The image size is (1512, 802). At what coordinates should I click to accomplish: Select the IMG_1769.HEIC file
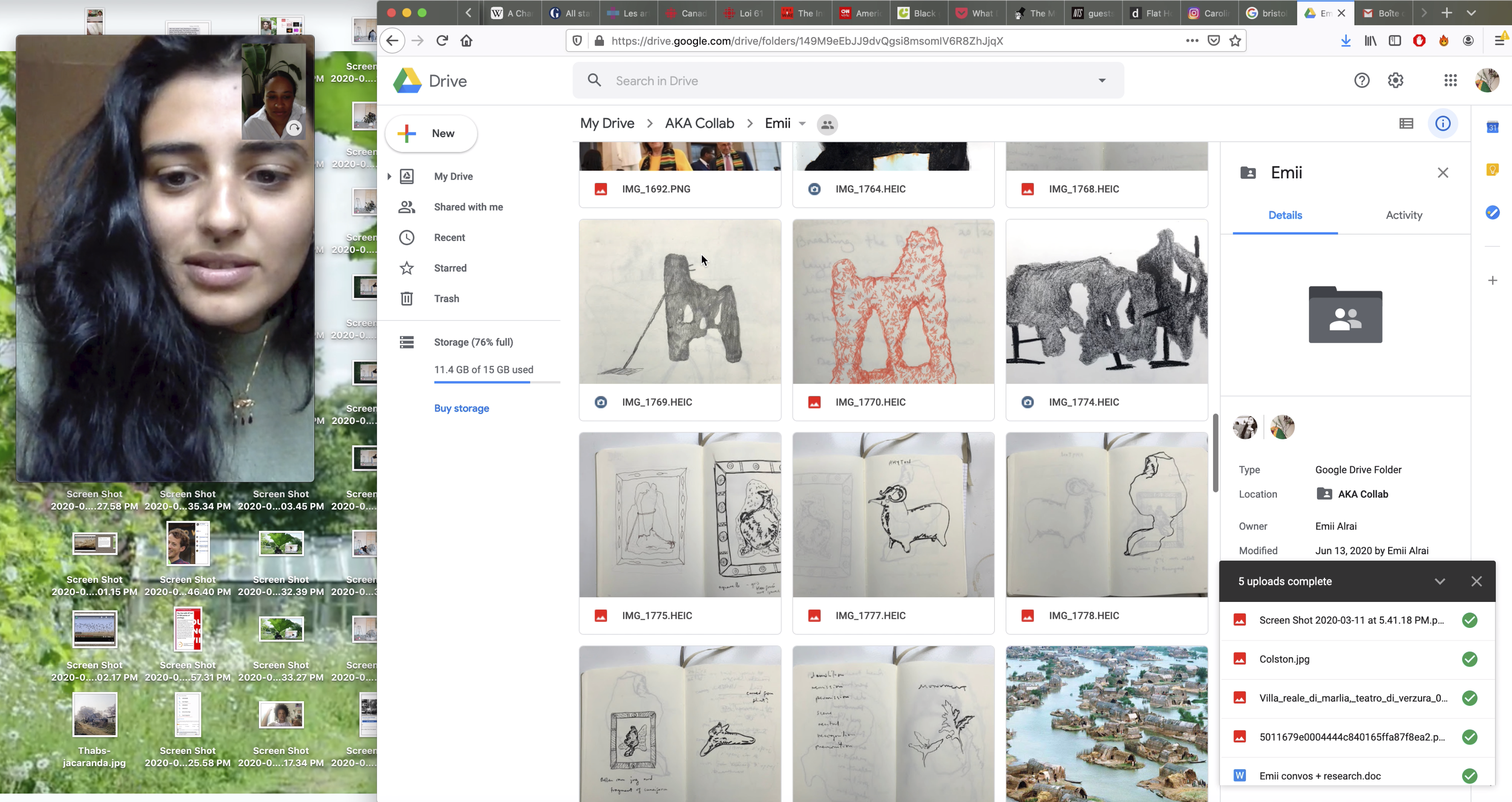680,320
